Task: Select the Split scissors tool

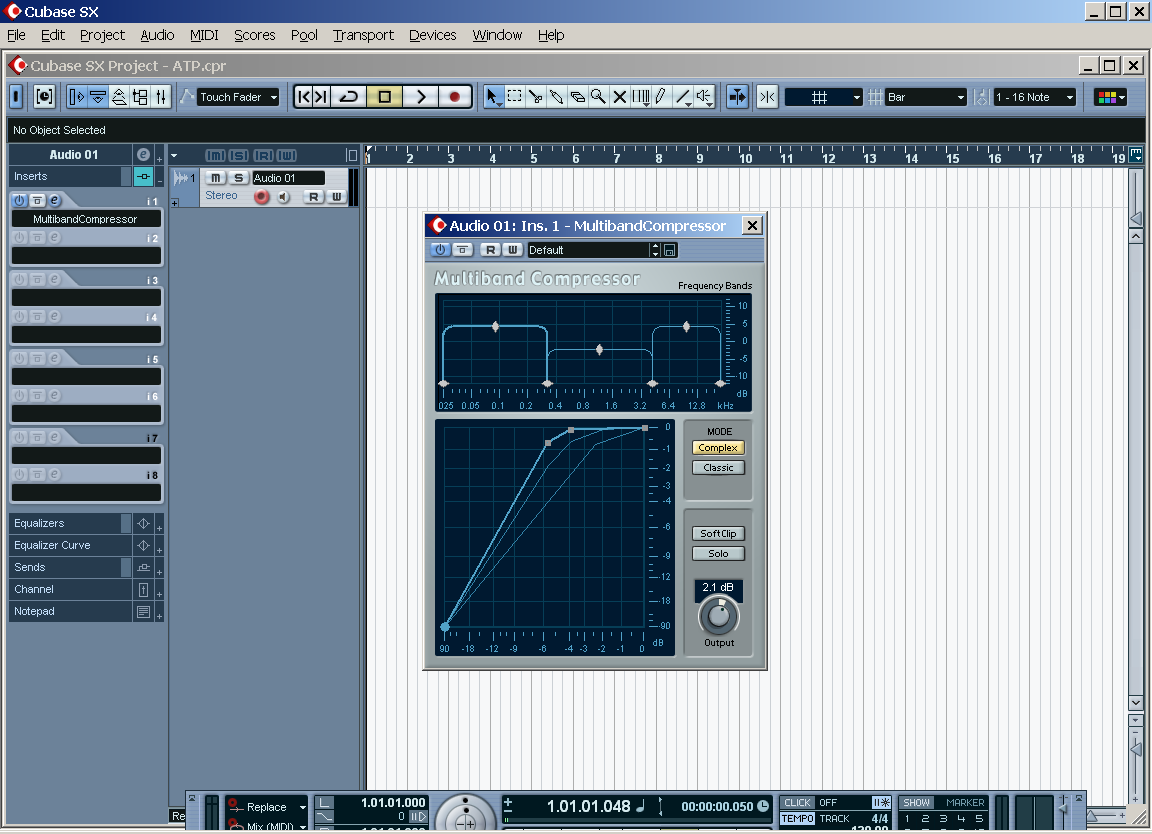Action: click(x=536, y=97)
